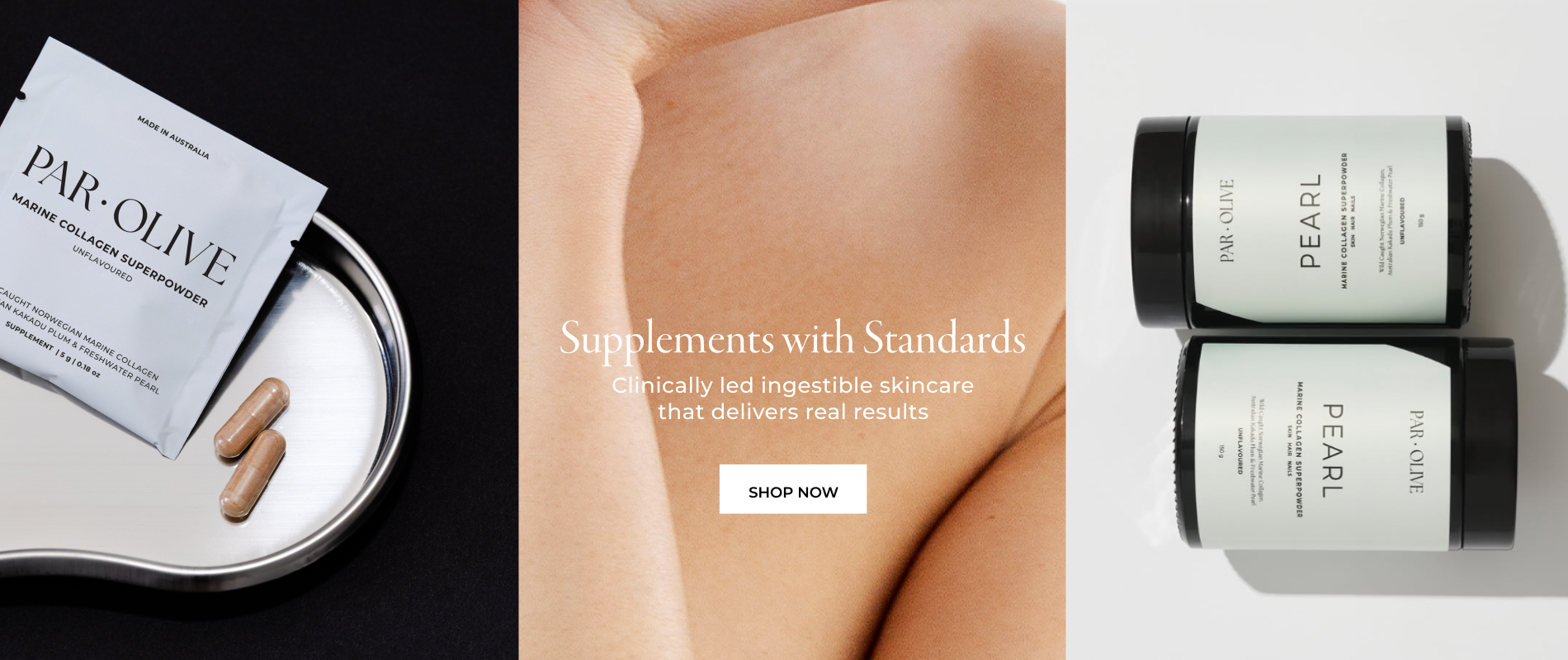1568x660 pixels.
Task: Click the large PAR·OLIVE logo on sachet
Action: (x=130, y=213)
